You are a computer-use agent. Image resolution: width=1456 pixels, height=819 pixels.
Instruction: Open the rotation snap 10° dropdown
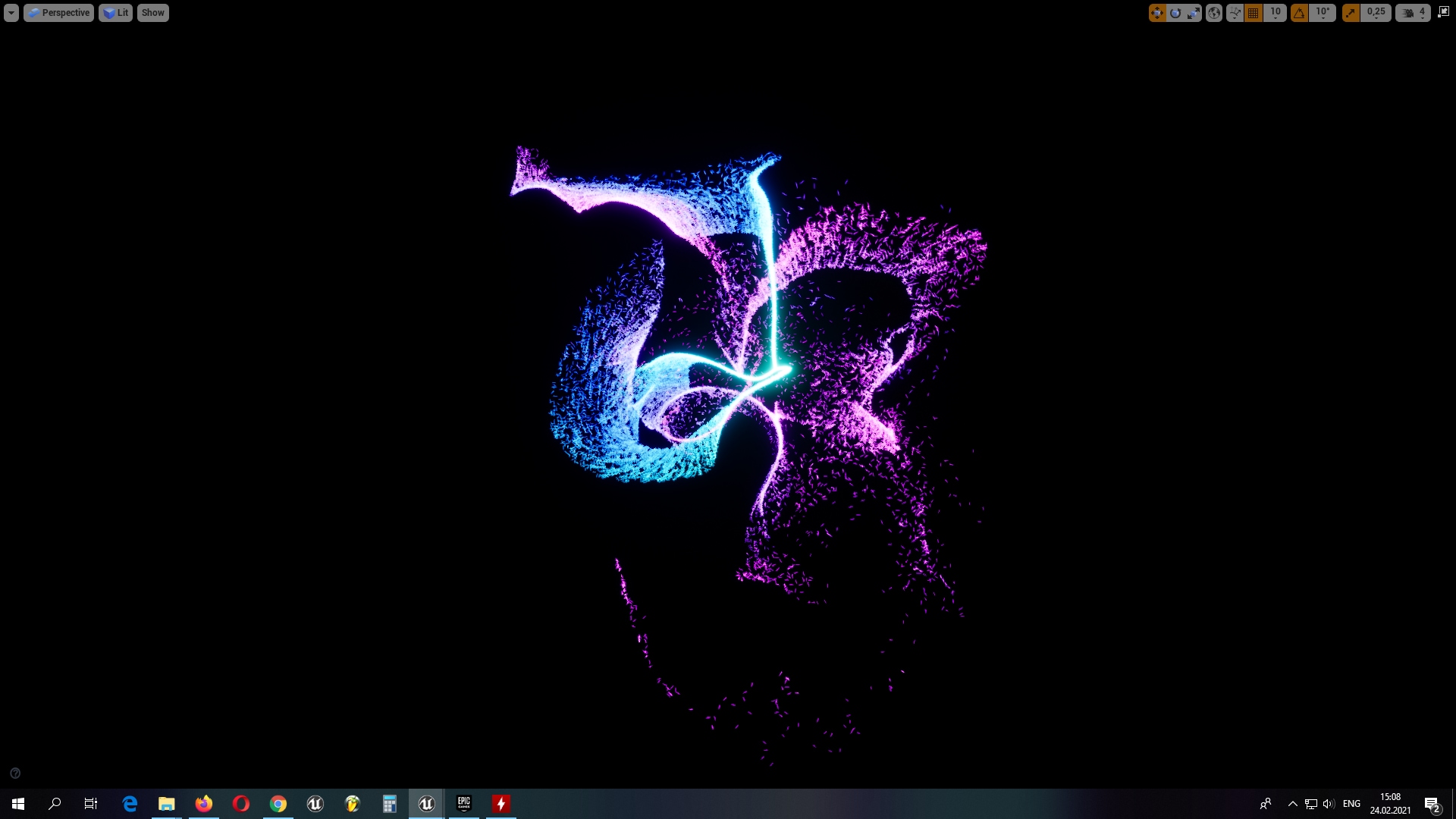1323,13
